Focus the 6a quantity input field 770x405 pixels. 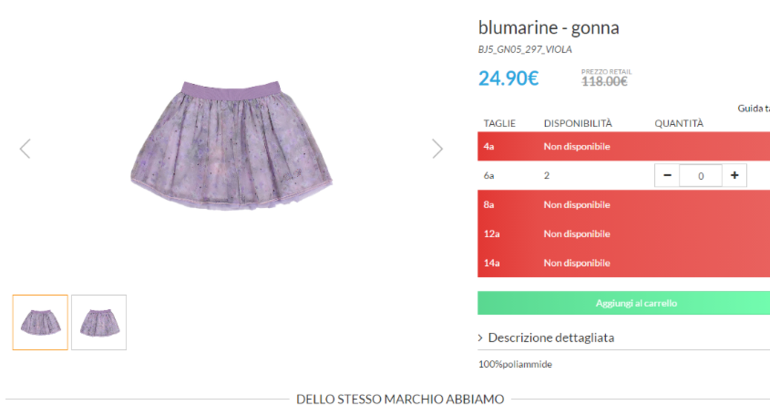point(701,176)
